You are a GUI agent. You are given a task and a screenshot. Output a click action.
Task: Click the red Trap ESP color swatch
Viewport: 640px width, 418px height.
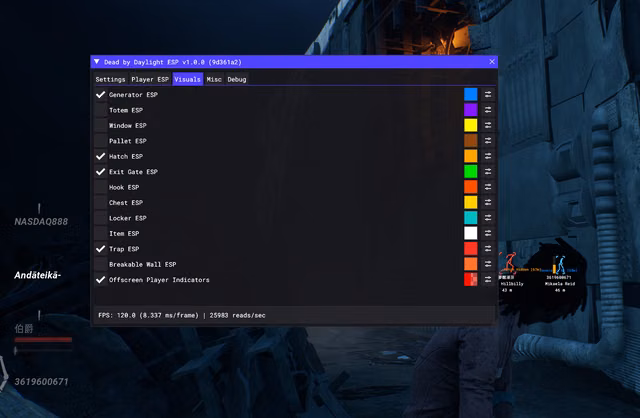(471, 249)
